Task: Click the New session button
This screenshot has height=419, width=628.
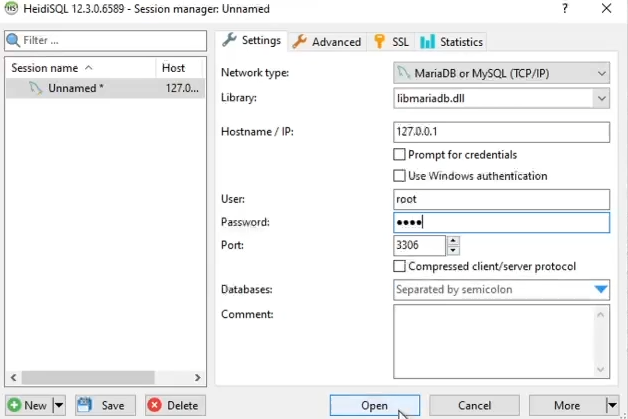Action: [x=28, y=405]
